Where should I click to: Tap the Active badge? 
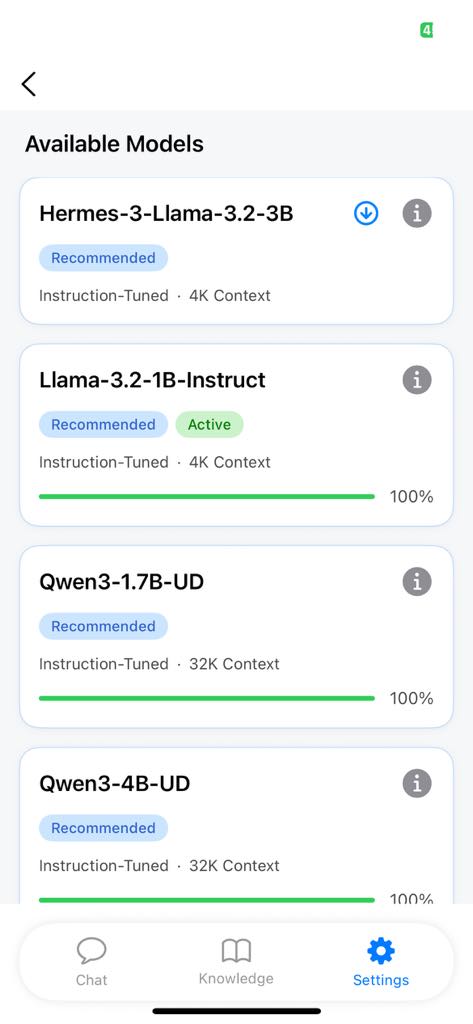tap(209, 424)
